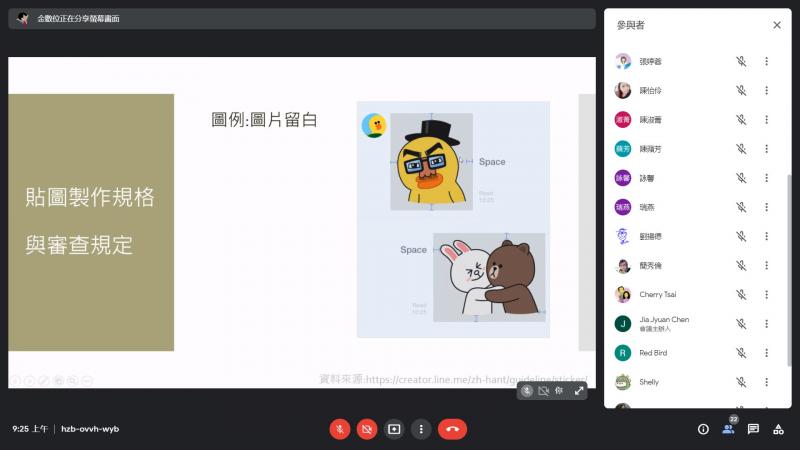Click the teal R avatar of Red Bird
800x450 pixels.
(x=623, y=353)
